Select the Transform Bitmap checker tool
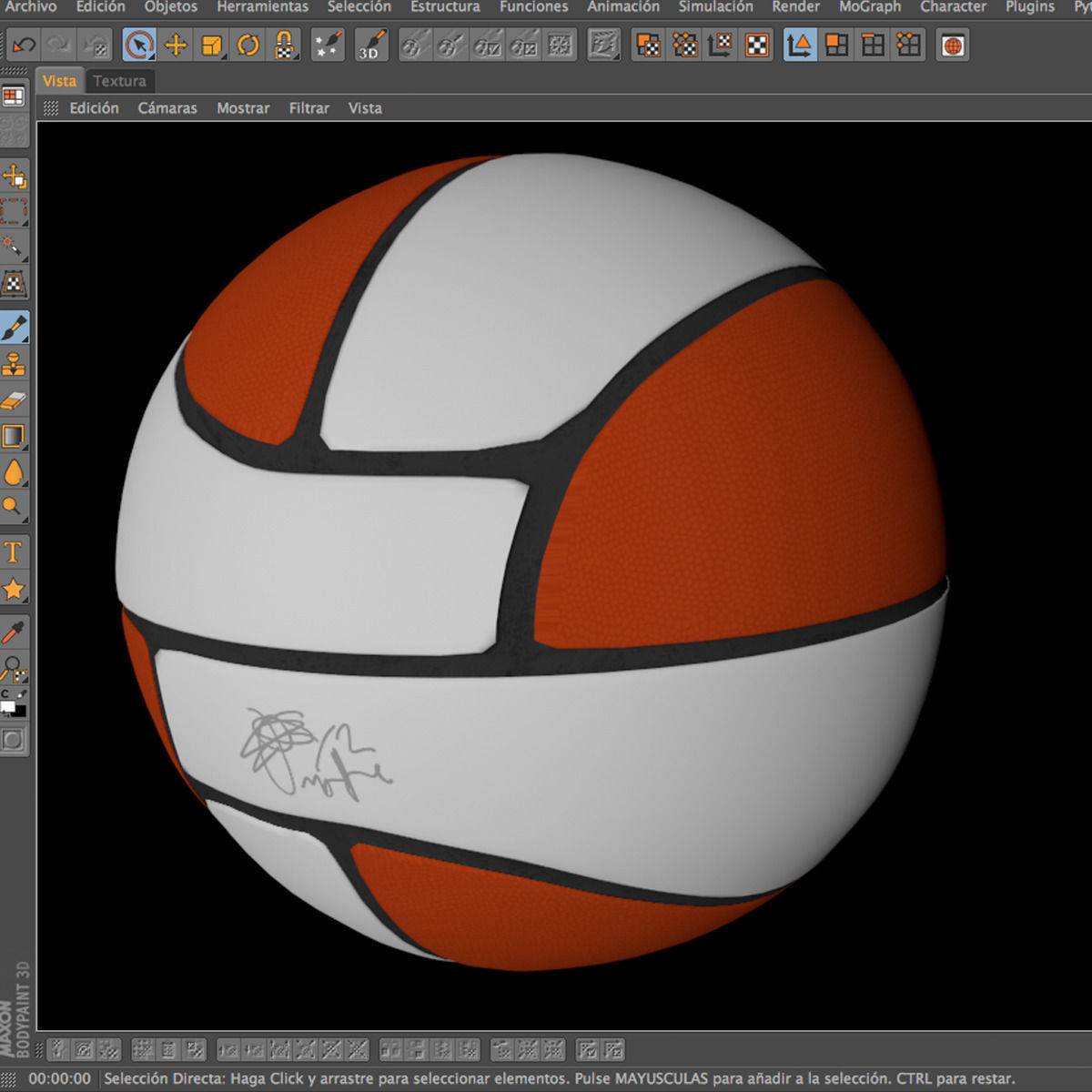The width and height of the screenshot is (1092, 1092). [x=14, y=284]
